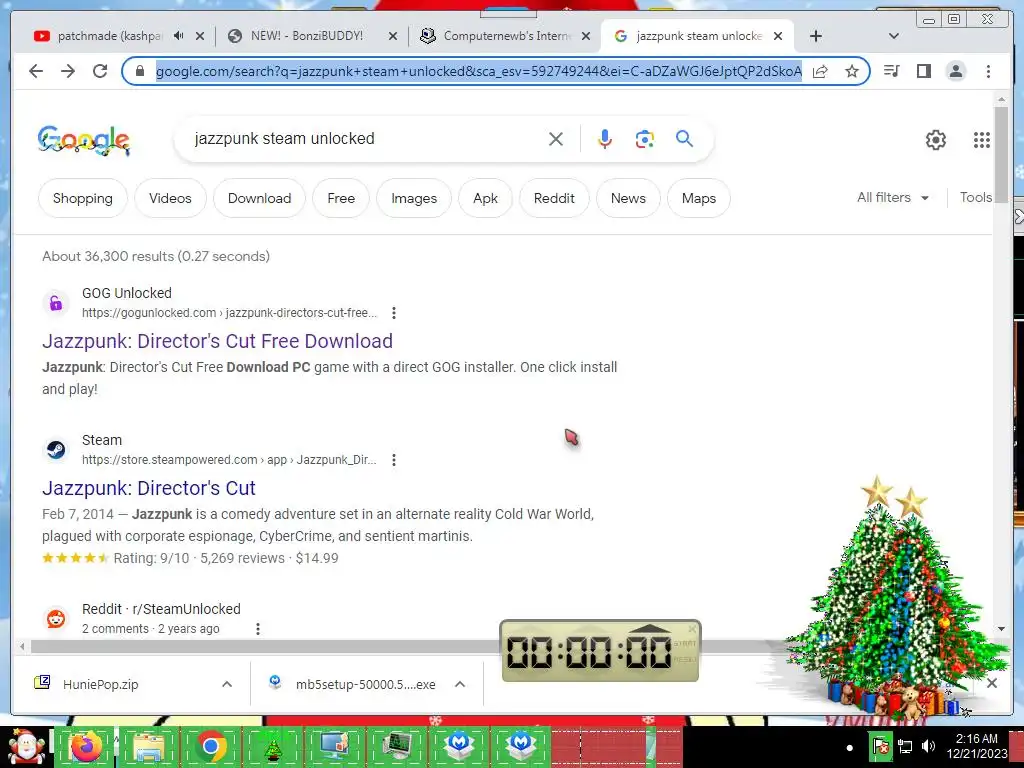Open the Action Center flag icon
Viewport: 1024px width, 768px height.
(x=880, y=746)
